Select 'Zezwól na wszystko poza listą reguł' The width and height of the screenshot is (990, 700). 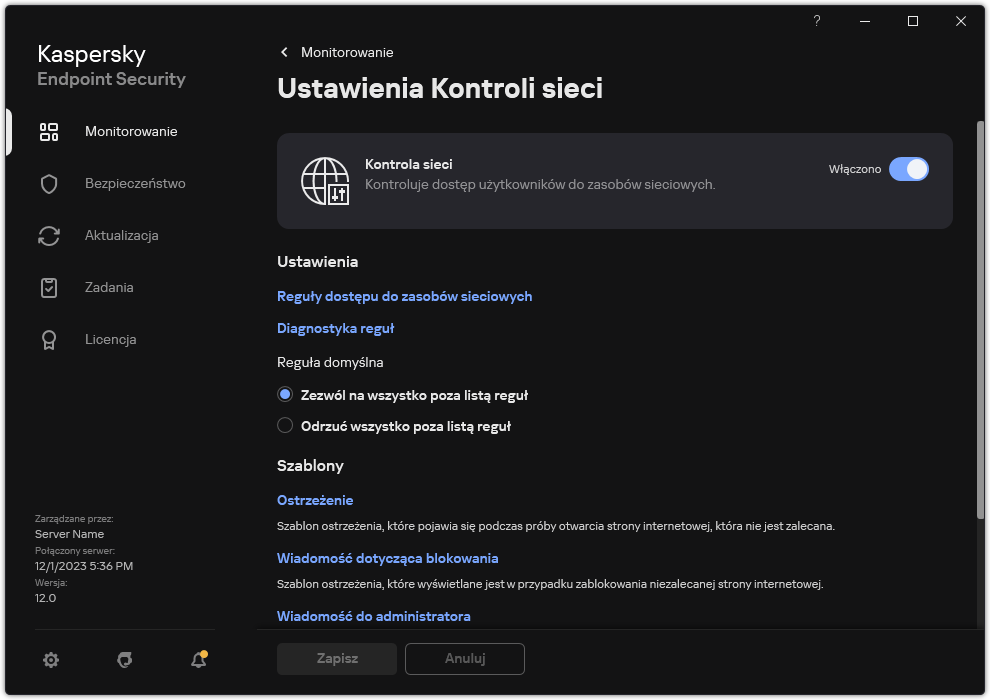[x=285, y=394]
